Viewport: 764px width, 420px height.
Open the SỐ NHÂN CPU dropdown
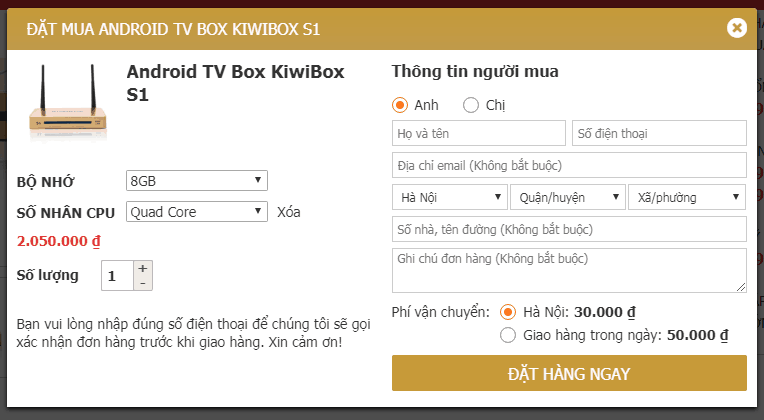196,212
